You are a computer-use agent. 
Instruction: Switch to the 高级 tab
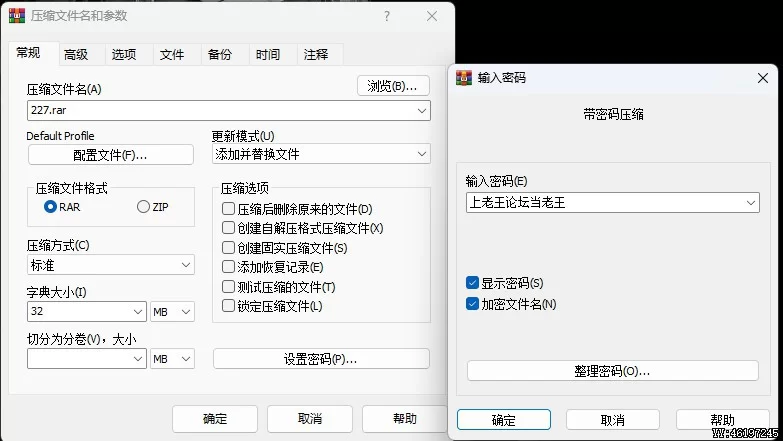pyautogui.click(x=76, y=54)
